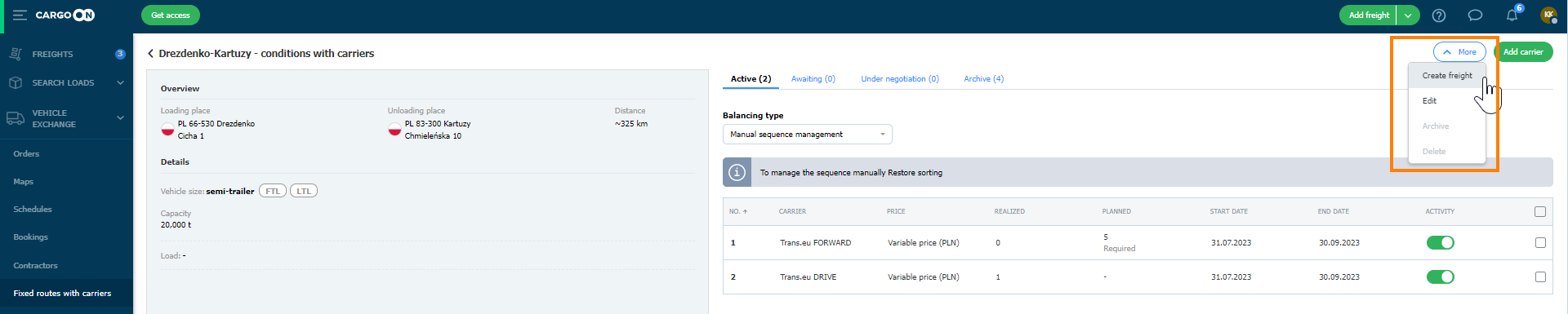The height and width of the screenshot is (314, 1568).
Task: Check the select-all checkbox in table header
Action: click(1540, 211)
